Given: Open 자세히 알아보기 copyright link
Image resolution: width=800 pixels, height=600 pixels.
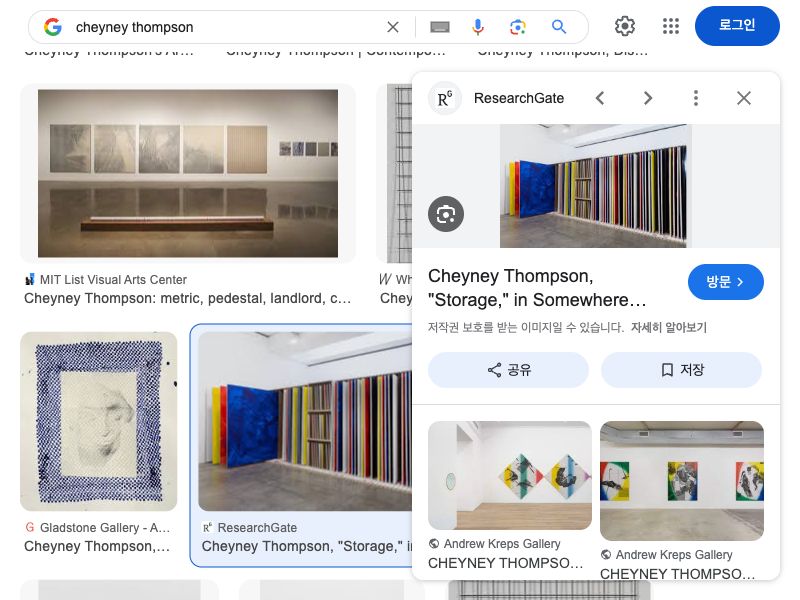Looking at the screenshot, I should pyautogui.click(x=668, y=327).
